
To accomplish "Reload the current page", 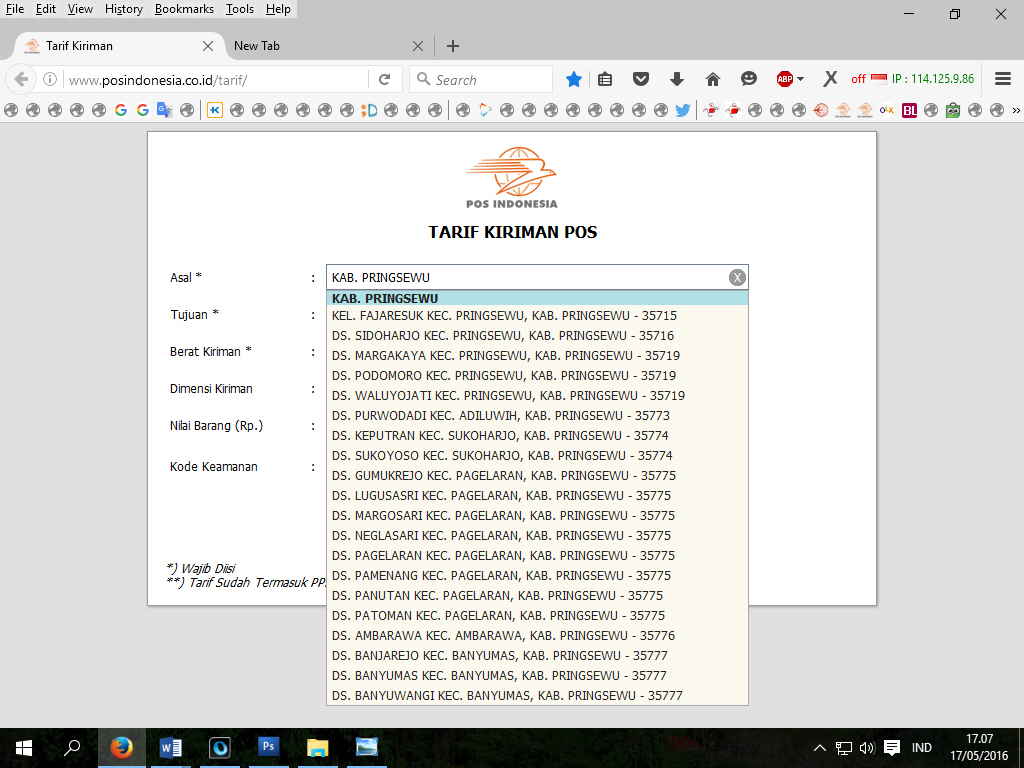I will tap(384, 80).
